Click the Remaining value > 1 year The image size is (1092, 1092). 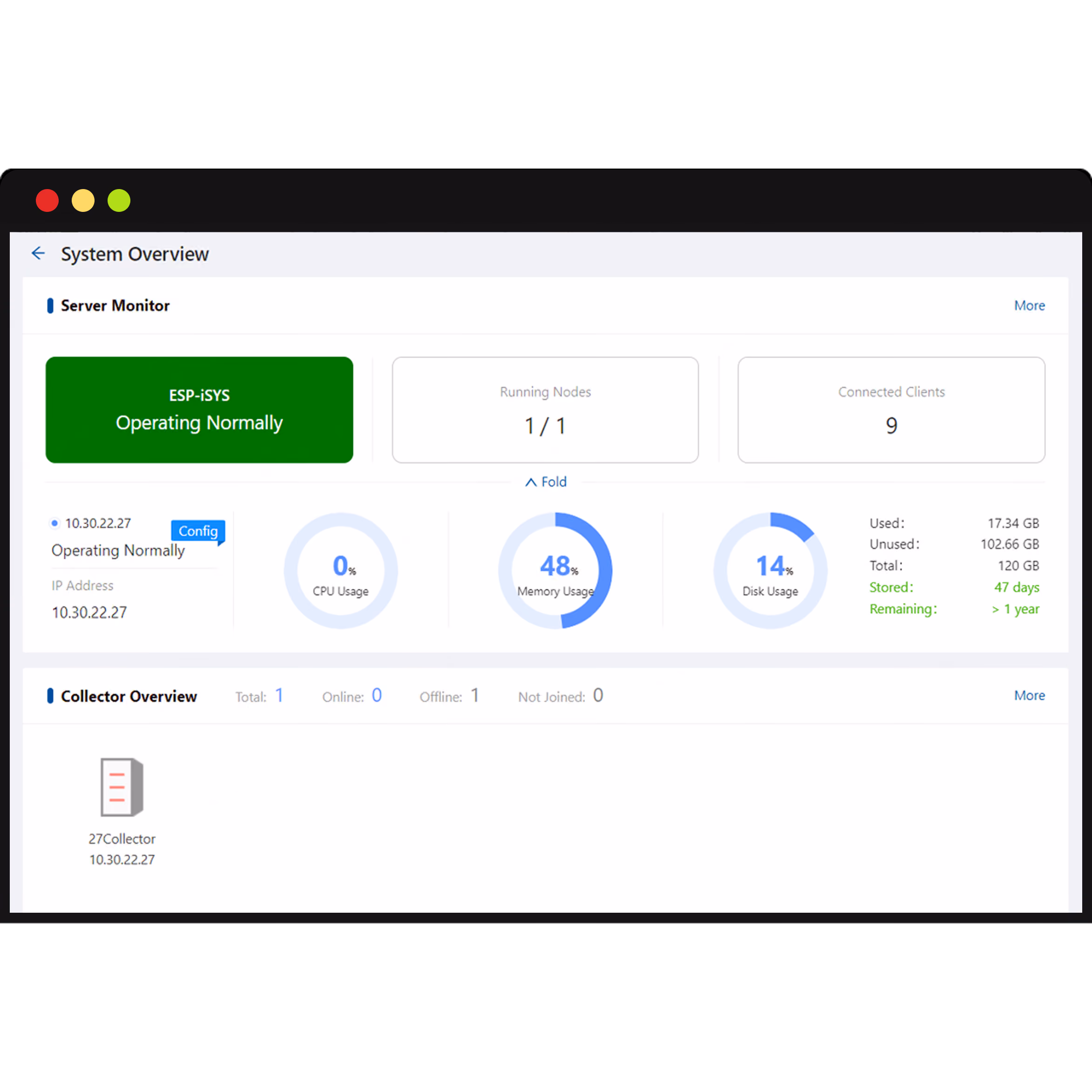pyautogui.click(x=1015, y=609)
